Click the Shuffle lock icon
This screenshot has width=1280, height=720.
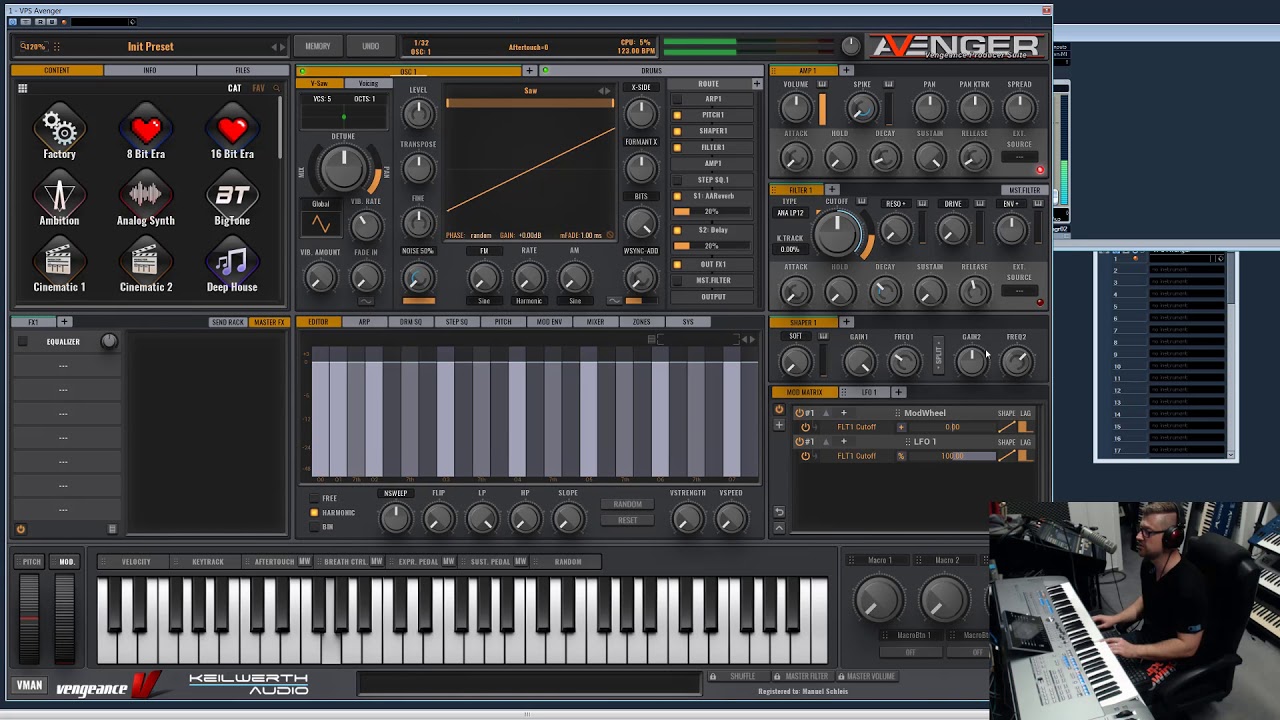[x=712, y=676]
